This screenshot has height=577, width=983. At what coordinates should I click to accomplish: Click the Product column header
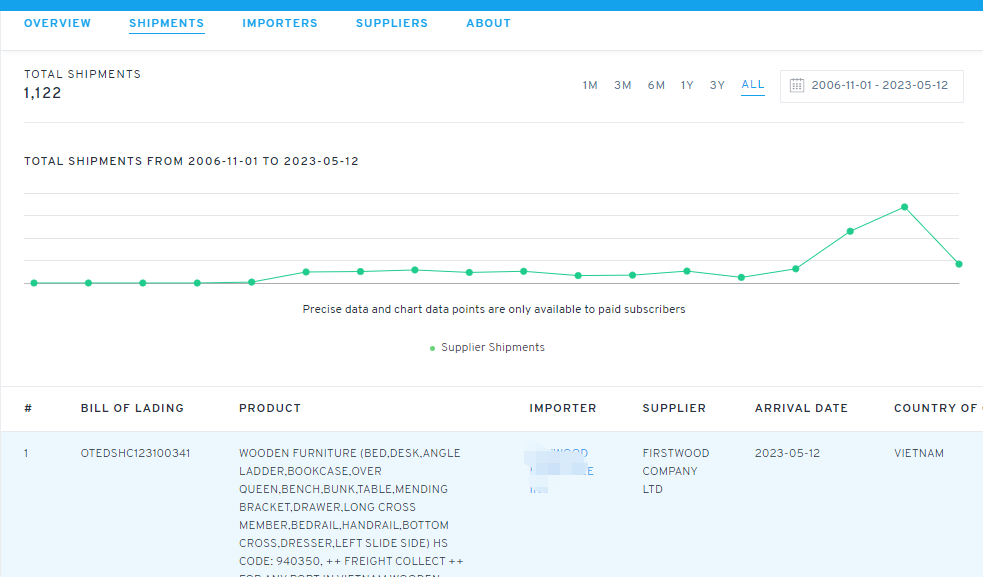(x=270, y=408)
